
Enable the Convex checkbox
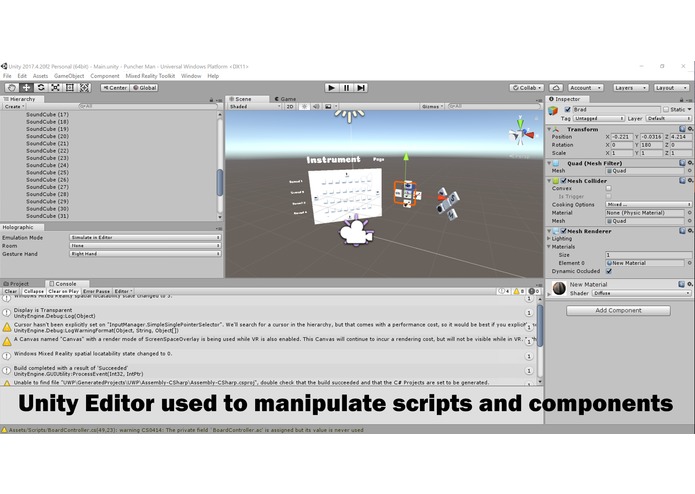coord(609,188)
